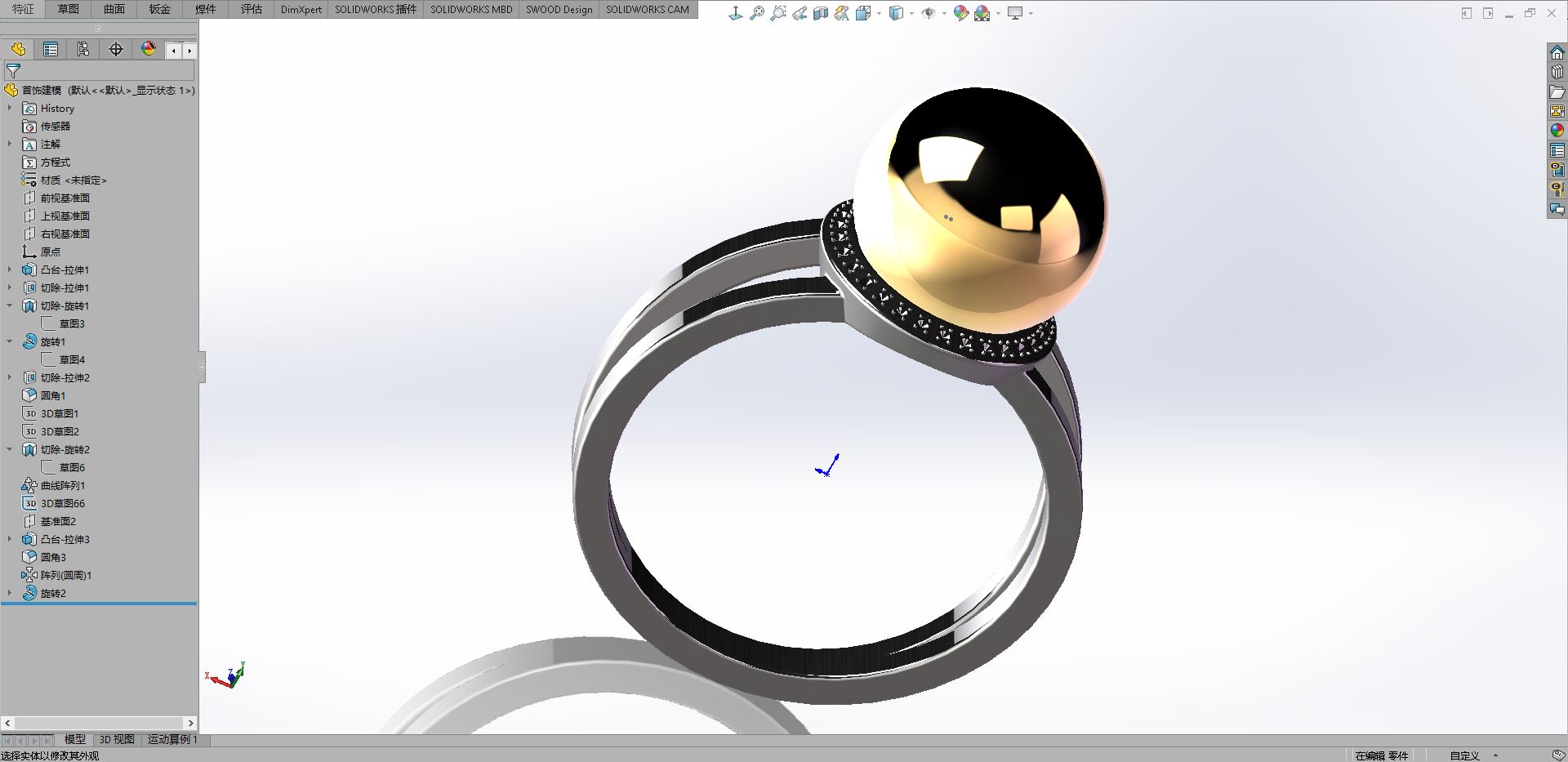Select 材质 <未指定> material item
This screenshot has width=1568, height=762.
point(65,180)
